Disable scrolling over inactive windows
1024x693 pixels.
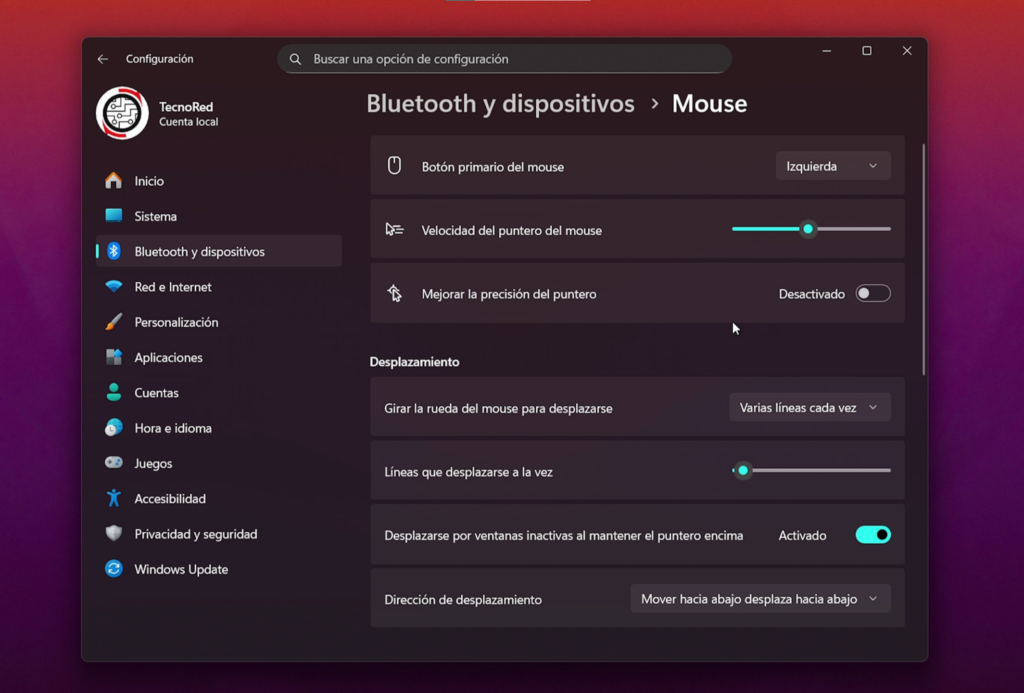tap(871, 534)
